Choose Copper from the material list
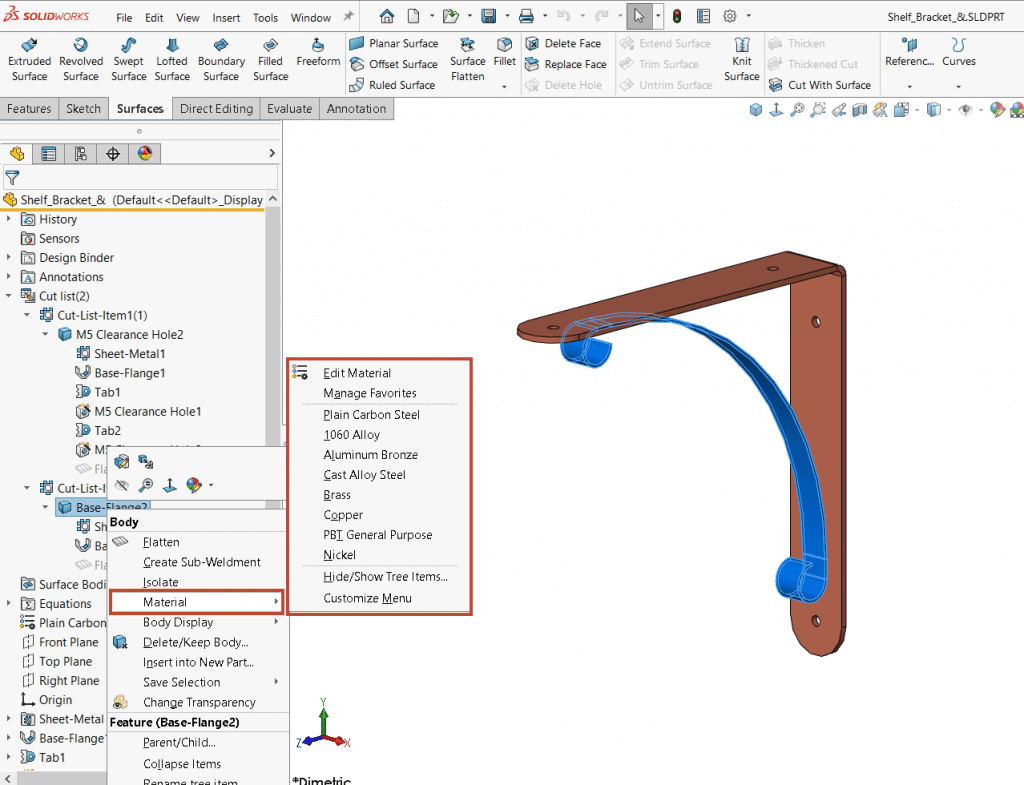The height and width of the screenshot is (785, 1024). (x=343, y=515)
